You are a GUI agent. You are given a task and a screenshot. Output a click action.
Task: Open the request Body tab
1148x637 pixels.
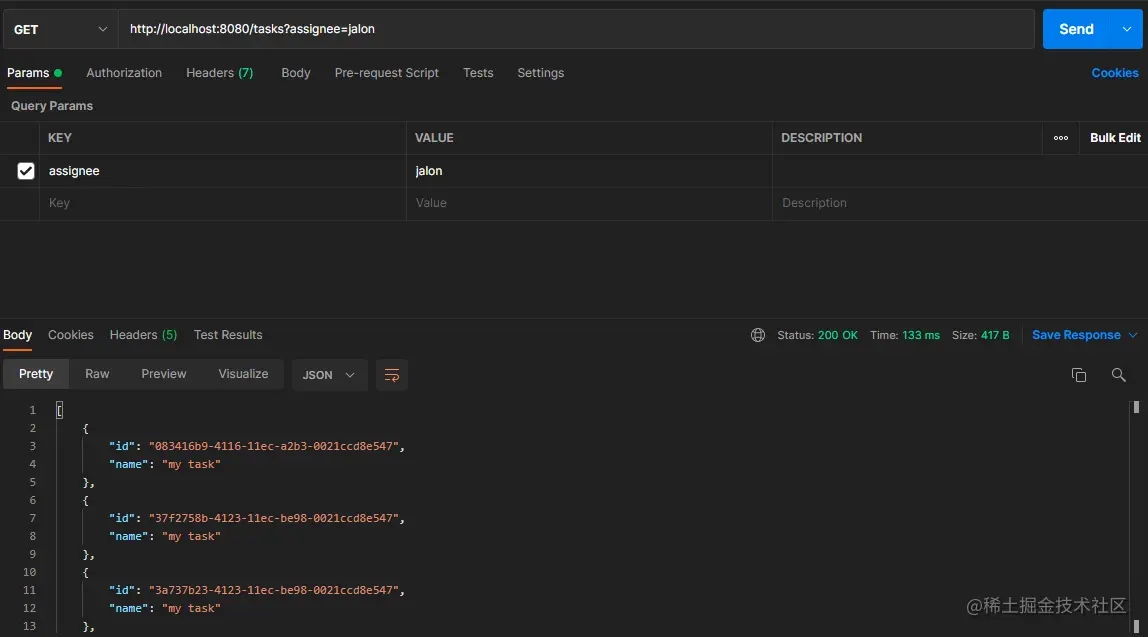tap(296, 73)
